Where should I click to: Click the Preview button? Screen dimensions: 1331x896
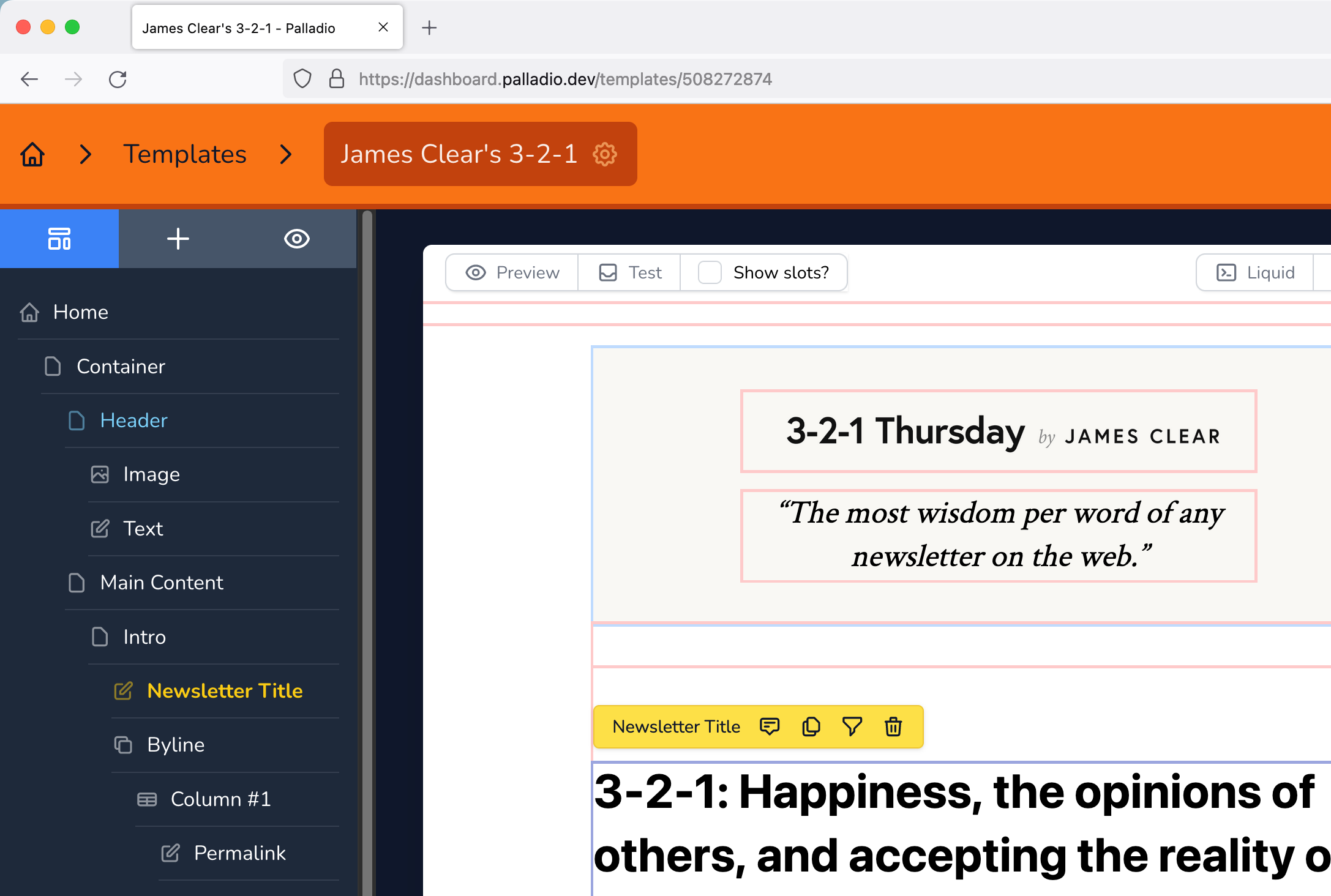click(512, 272)
